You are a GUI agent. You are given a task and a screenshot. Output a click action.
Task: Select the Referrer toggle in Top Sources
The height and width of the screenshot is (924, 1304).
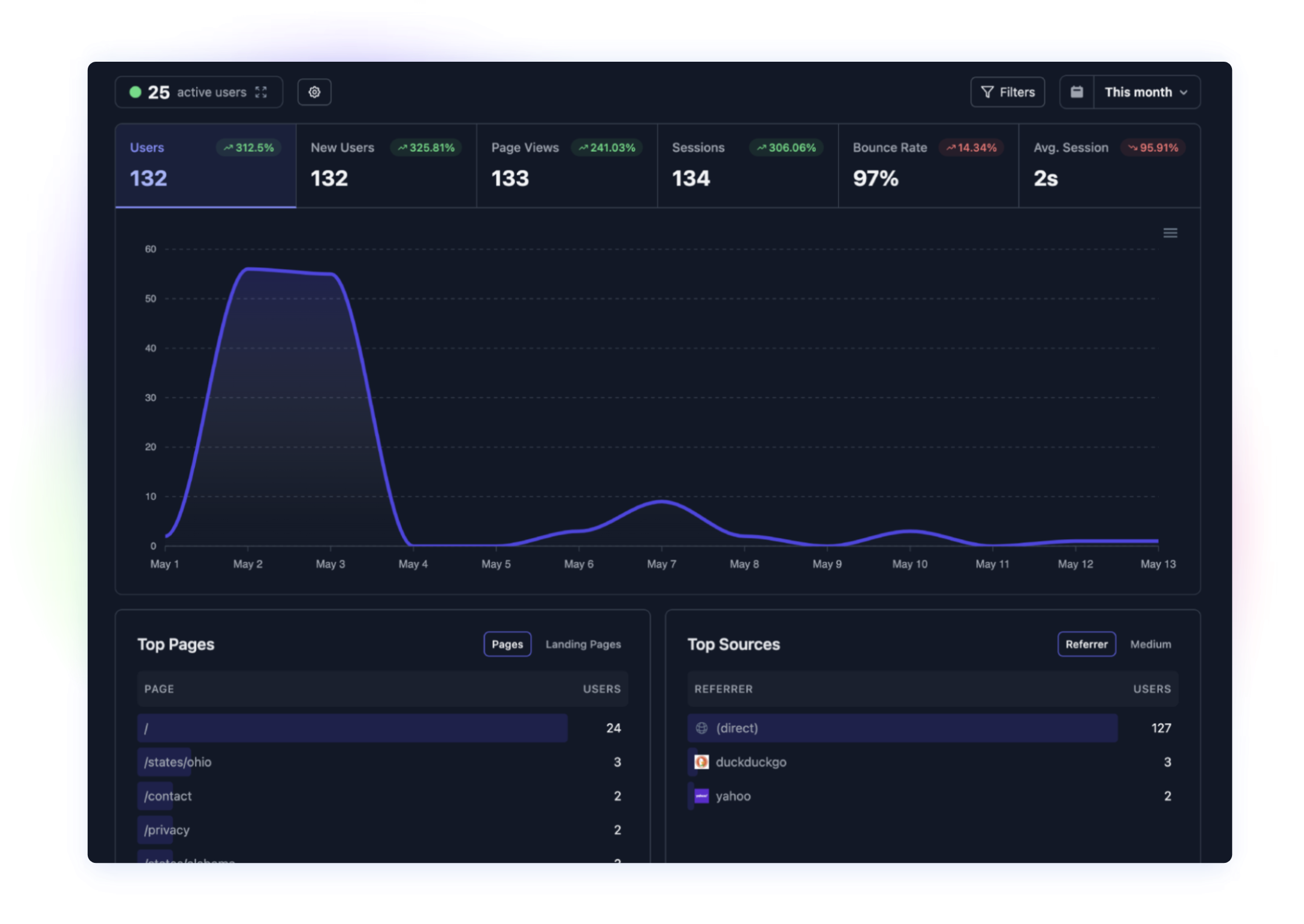1086,644
